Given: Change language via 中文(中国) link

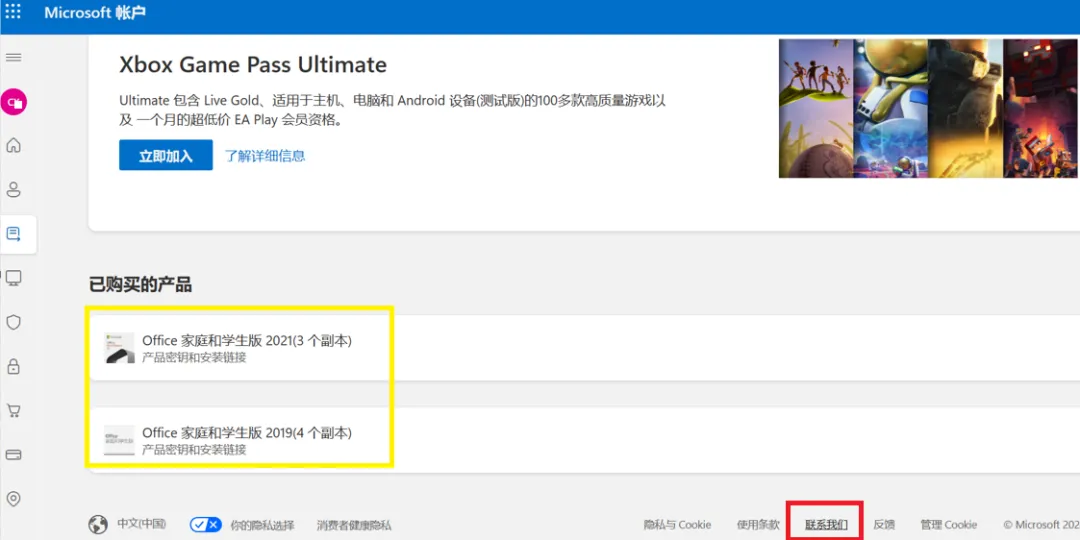Looking at the screenshot, I should click(142, 524).
